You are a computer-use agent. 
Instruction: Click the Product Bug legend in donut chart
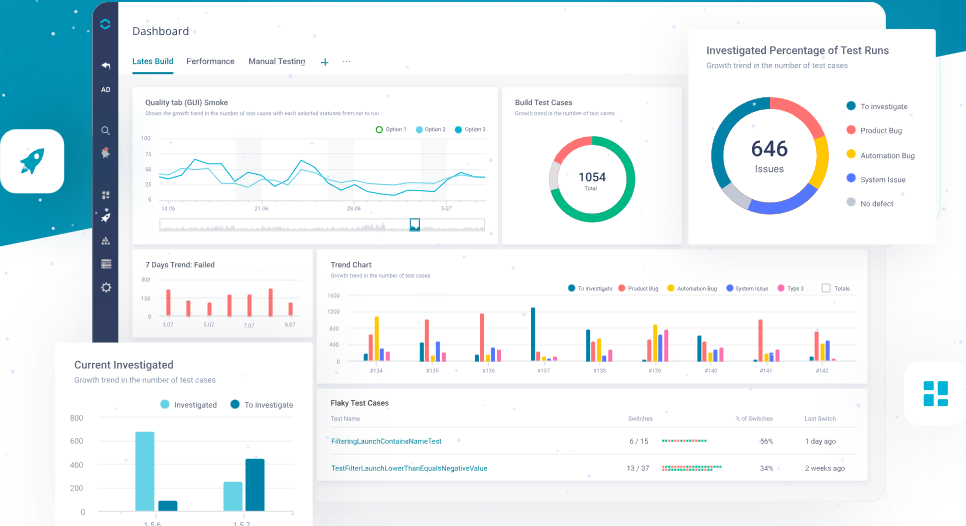pos(880,131)
